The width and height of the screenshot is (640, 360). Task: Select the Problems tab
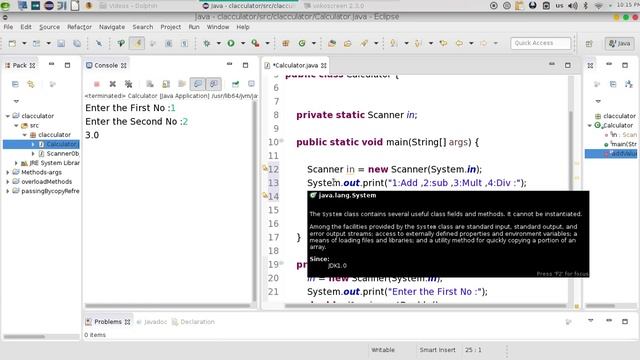pyautogui.click(x=108, y=322)
